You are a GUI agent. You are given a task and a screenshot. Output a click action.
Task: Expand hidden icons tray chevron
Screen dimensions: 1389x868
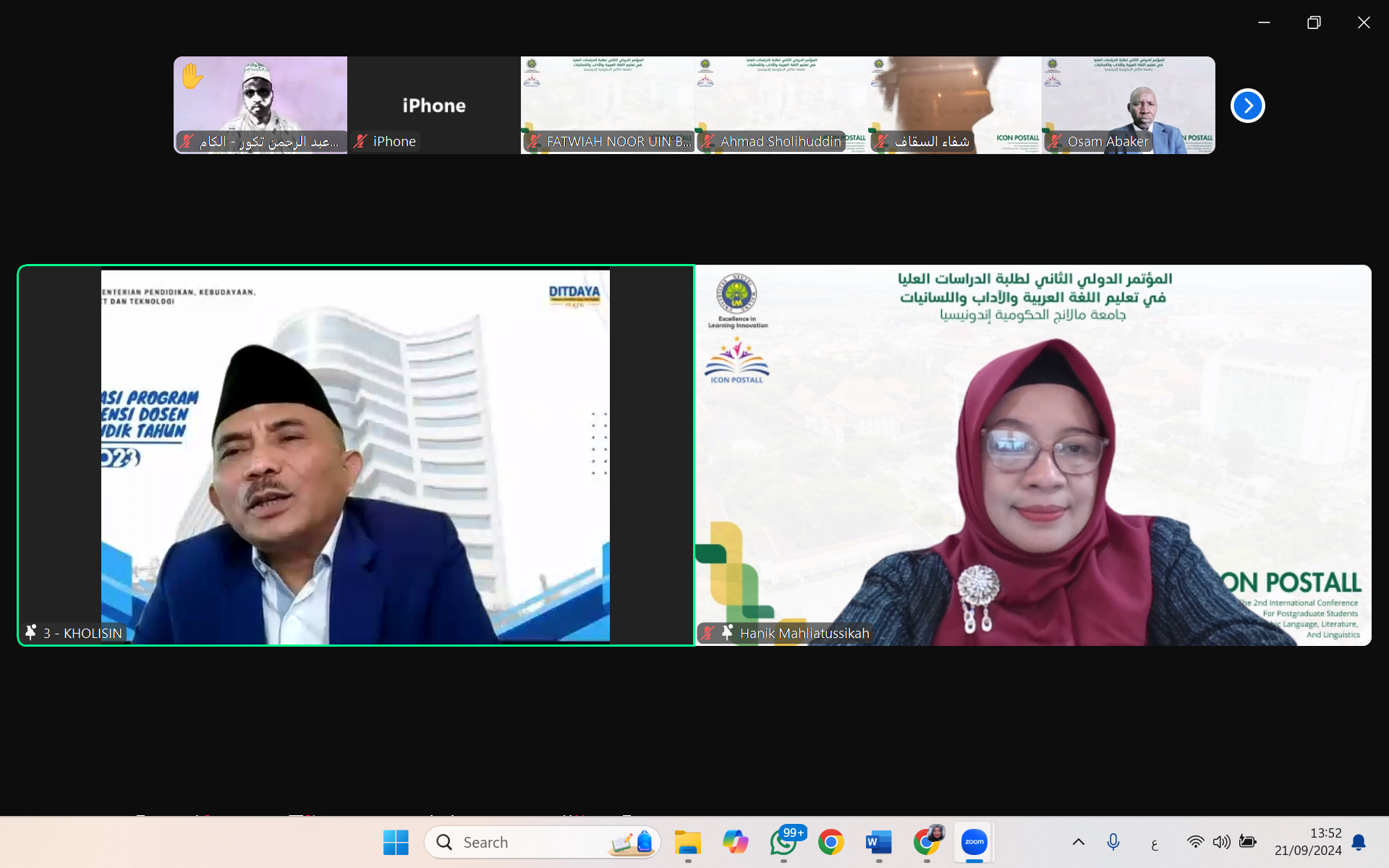pos(1078,841)
